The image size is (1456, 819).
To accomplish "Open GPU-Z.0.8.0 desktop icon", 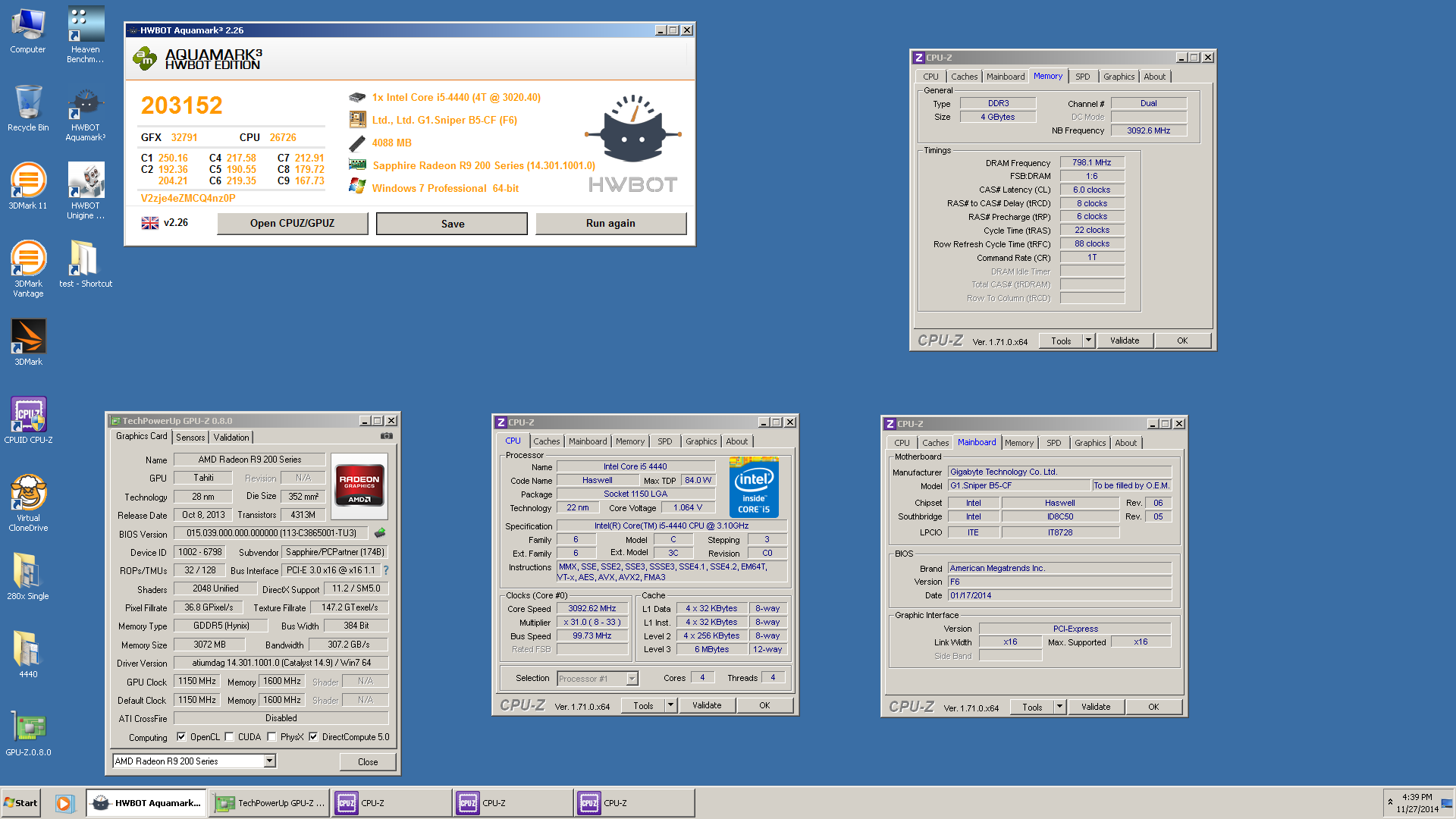I will (x=28, y=733).
